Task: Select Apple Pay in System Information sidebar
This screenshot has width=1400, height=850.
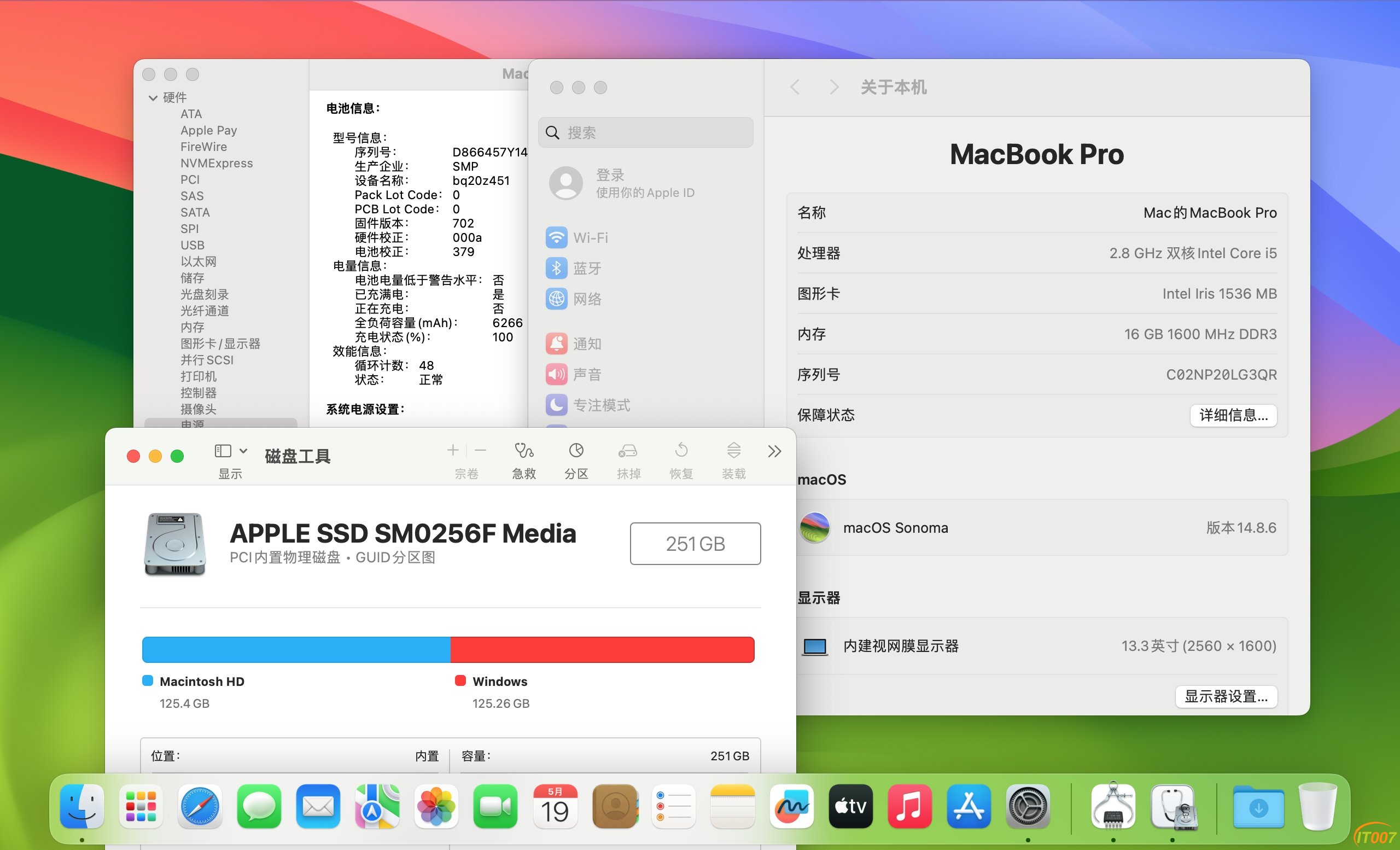Action: [208, 131]
